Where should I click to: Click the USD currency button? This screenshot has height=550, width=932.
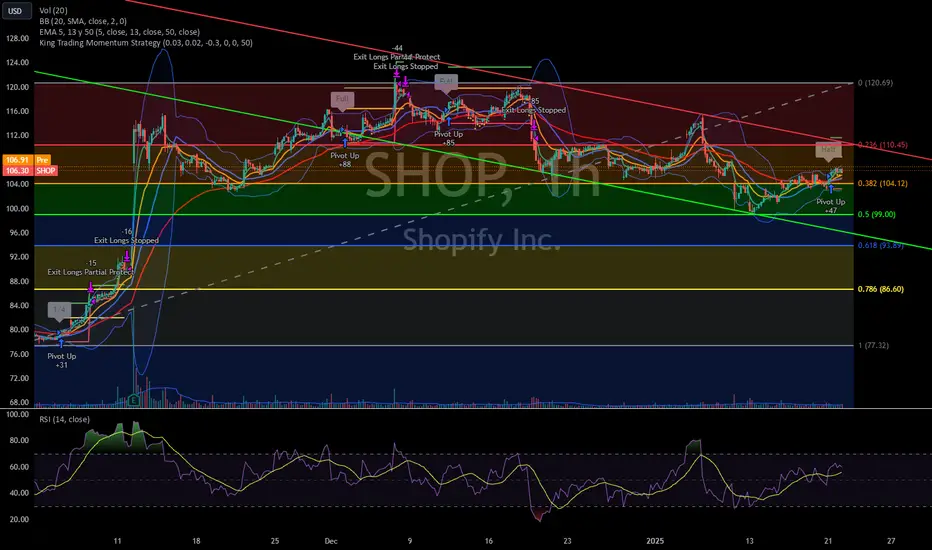[x=15, y=11]
